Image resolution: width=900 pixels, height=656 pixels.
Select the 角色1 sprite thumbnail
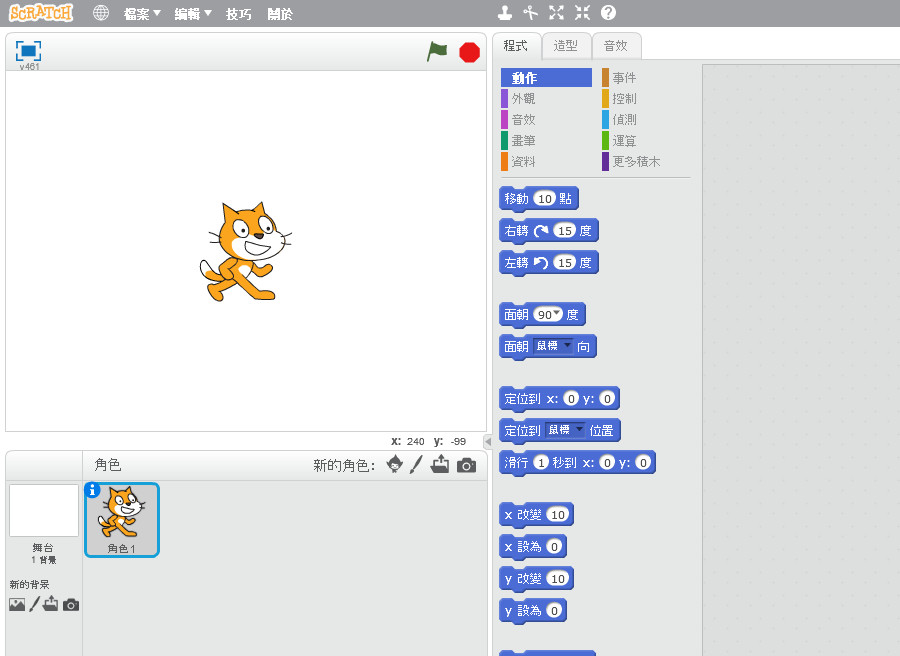[122, 520]
